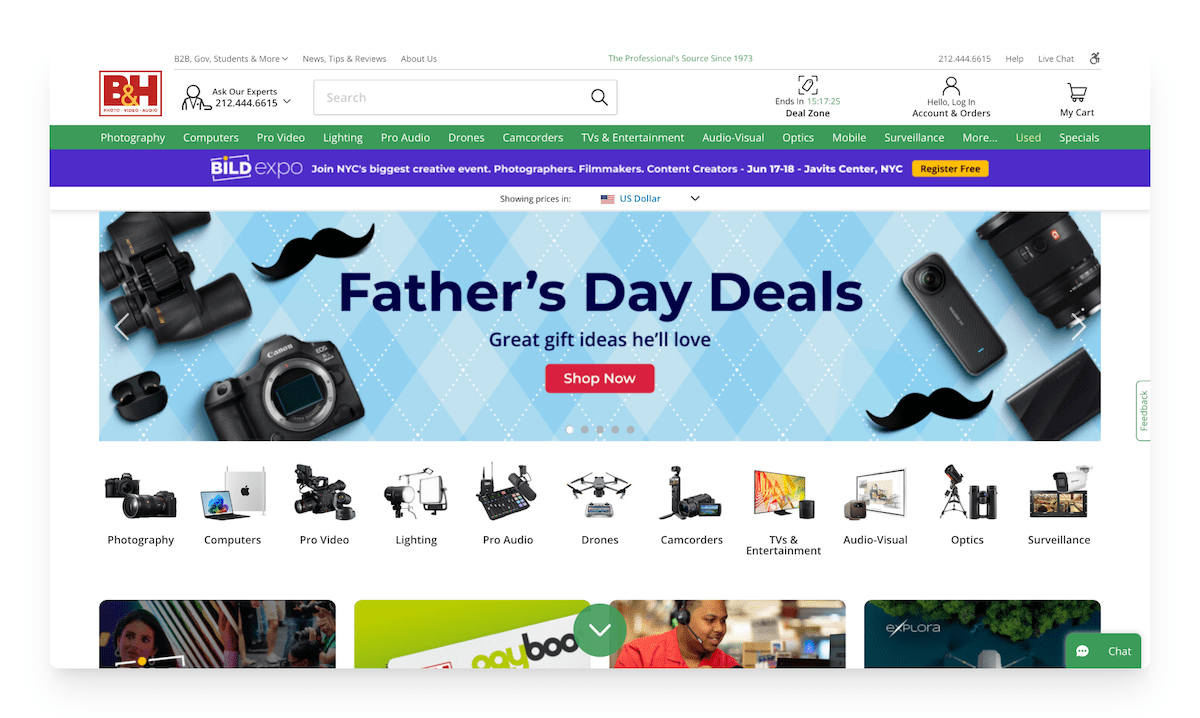1200x718 pixels.
Task: Click the Account & Orders person icon
Action: point(951,87)
